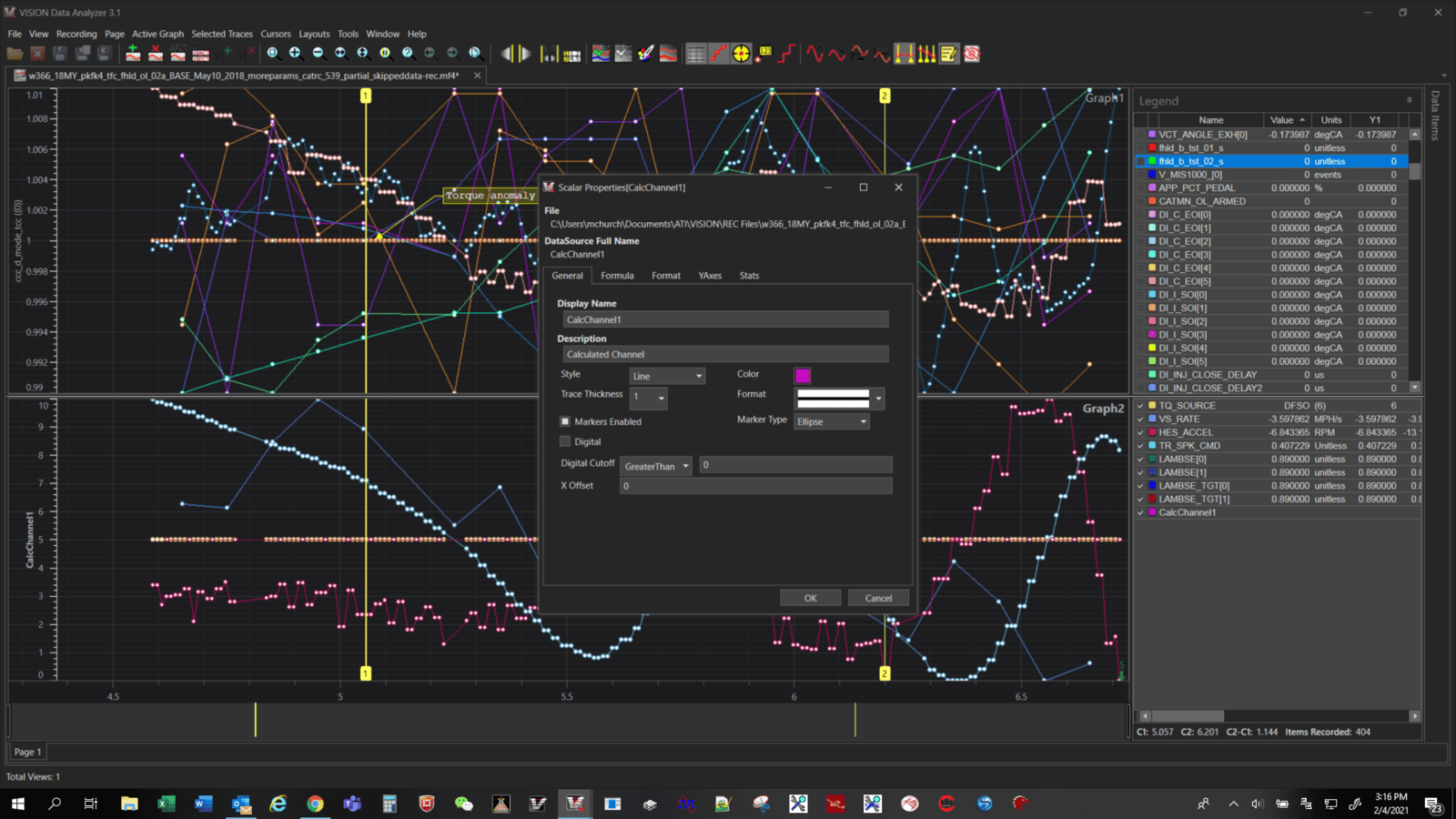Switch to the Formula tab
This screenshot has width=1456, height=819.
point(617,276)
